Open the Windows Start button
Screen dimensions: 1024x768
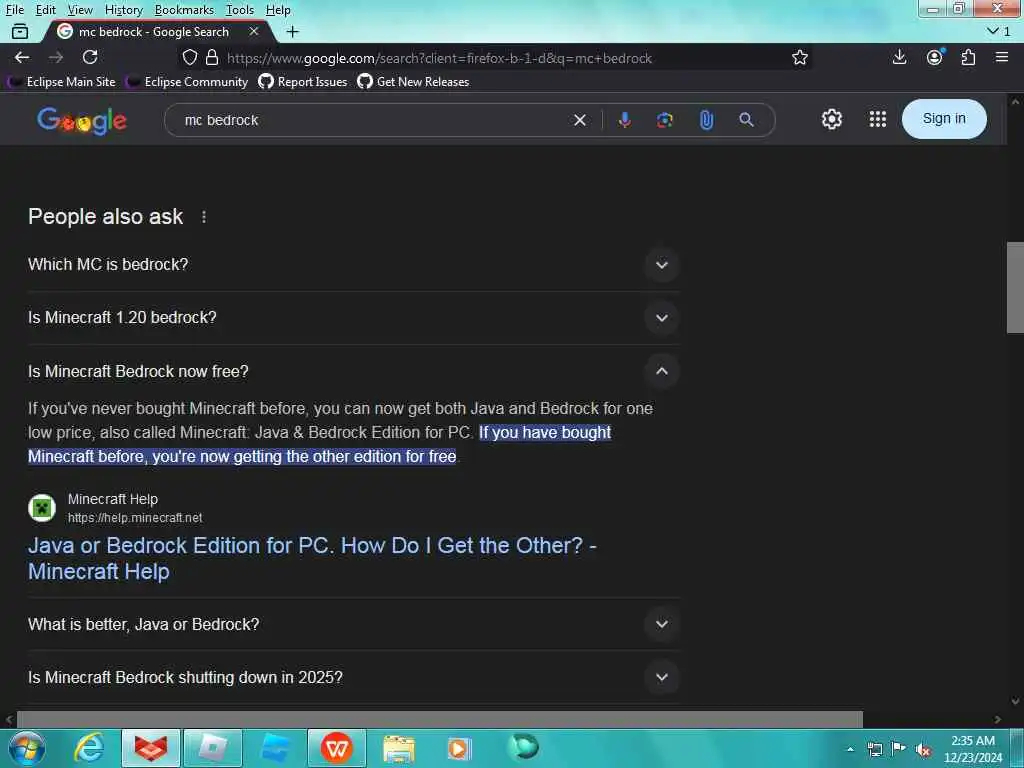[x=27, y=748]
